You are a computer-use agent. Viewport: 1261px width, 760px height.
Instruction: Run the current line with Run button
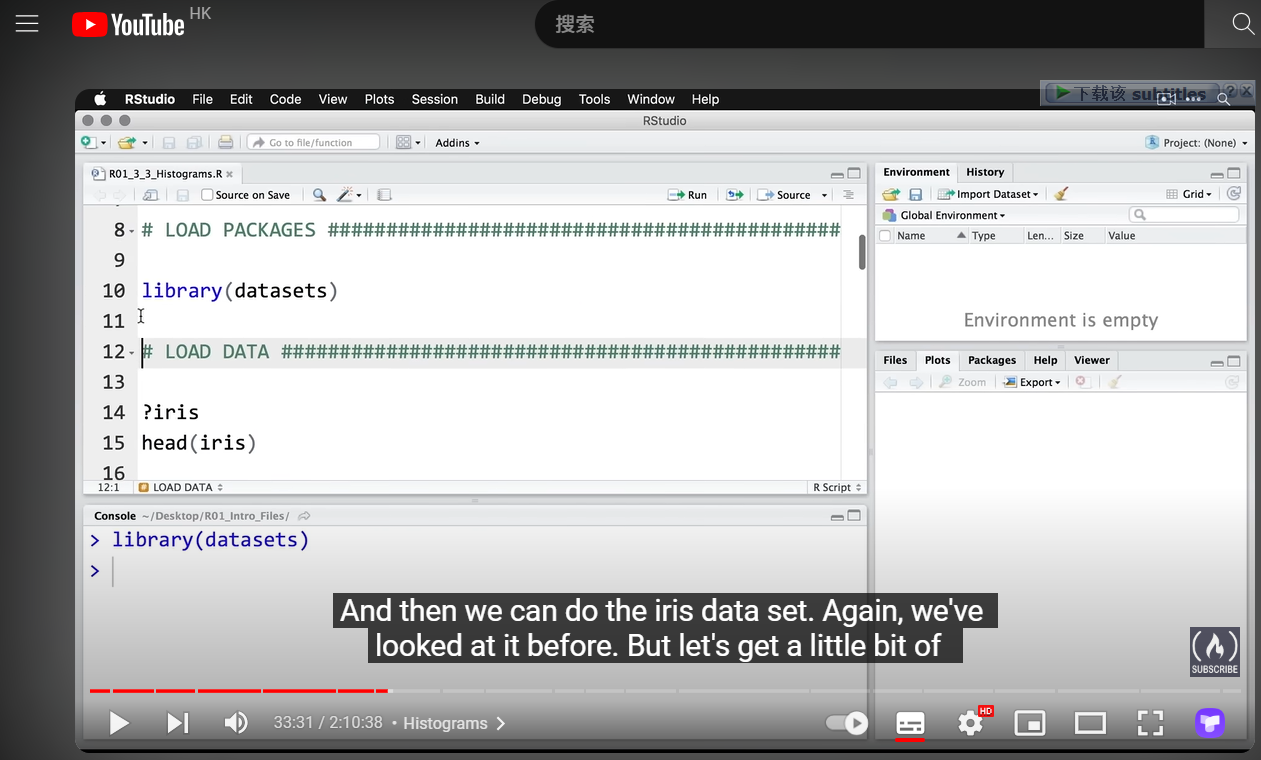pyautogui.click(x=689, y=195)
